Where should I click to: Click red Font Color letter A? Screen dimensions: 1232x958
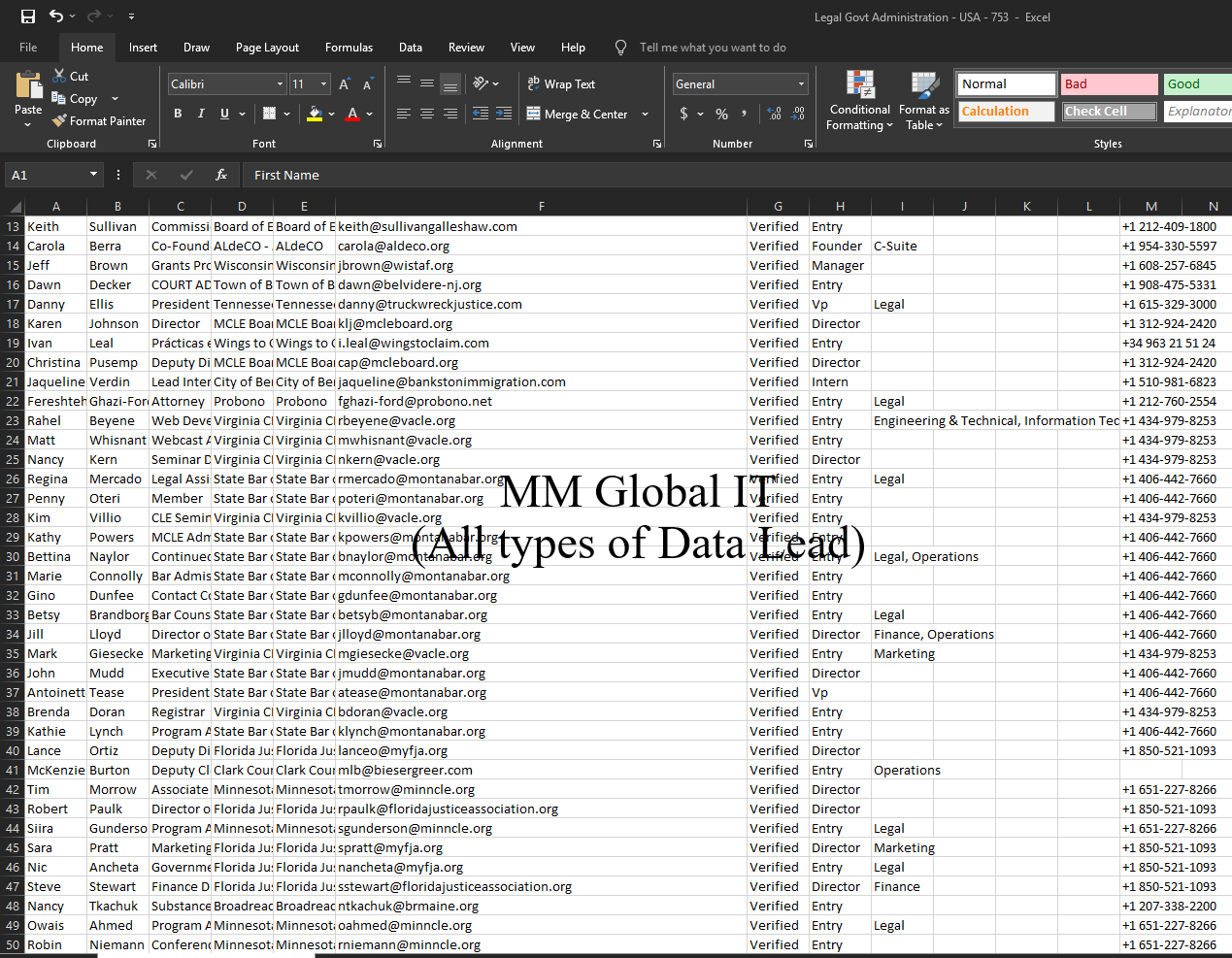353,114
